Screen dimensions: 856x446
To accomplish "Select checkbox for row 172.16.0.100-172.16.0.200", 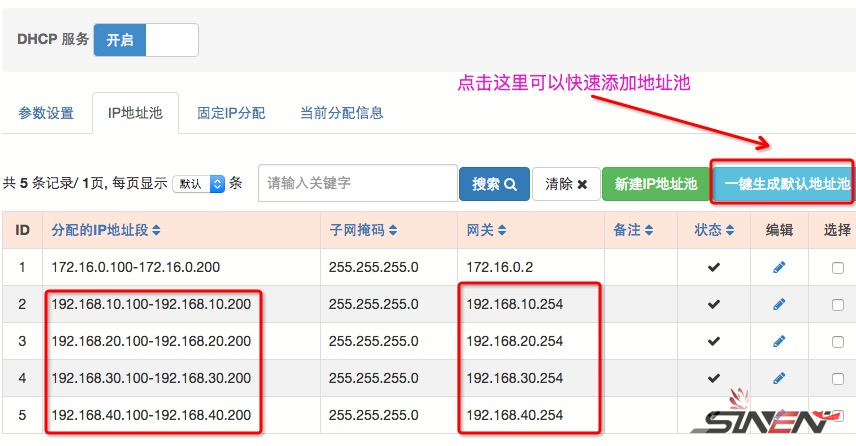I will tap(837, 267).
